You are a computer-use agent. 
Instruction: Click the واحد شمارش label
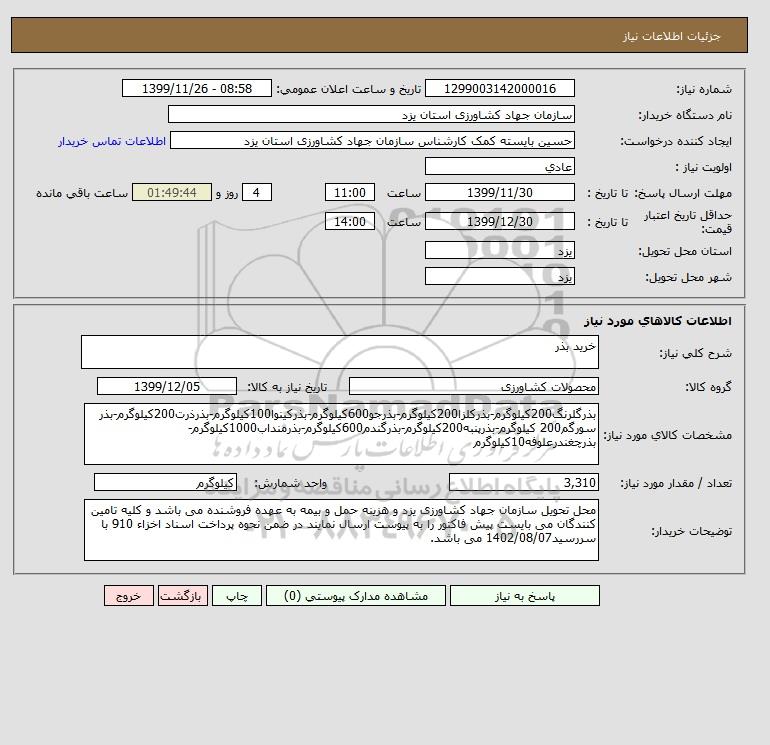[290, 483]
